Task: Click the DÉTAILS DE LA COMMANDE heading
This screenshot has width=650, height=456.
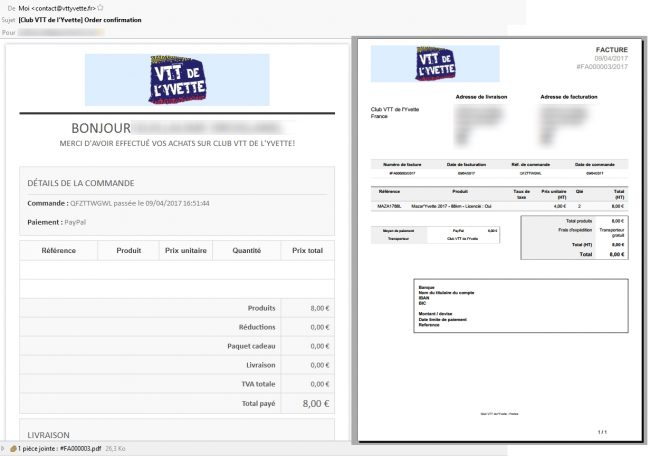Action: (x=81, y=183)
